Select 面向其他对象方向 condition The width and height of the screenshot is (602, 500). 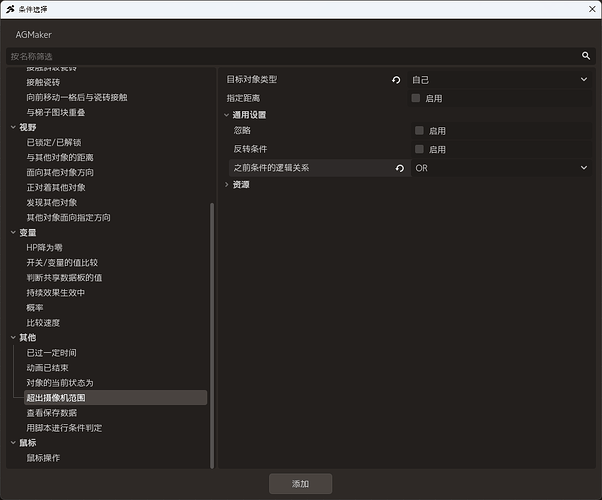60,172
